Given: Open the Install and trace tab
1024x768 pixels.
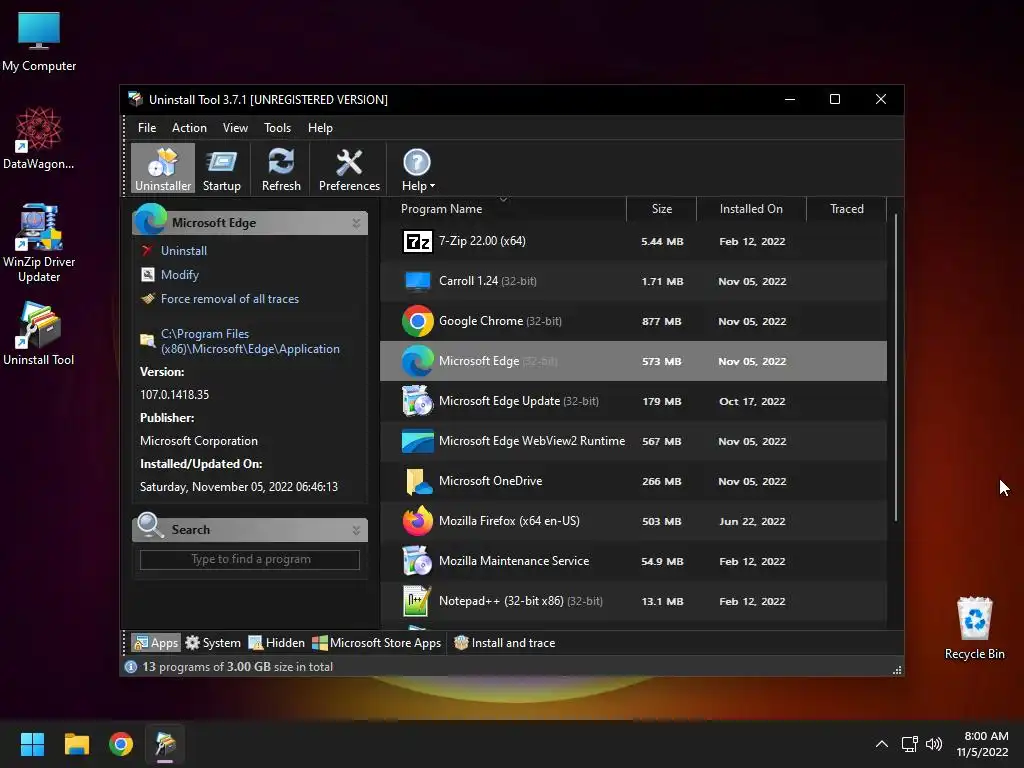Looking at the screenshot, I should pos(504,643).
